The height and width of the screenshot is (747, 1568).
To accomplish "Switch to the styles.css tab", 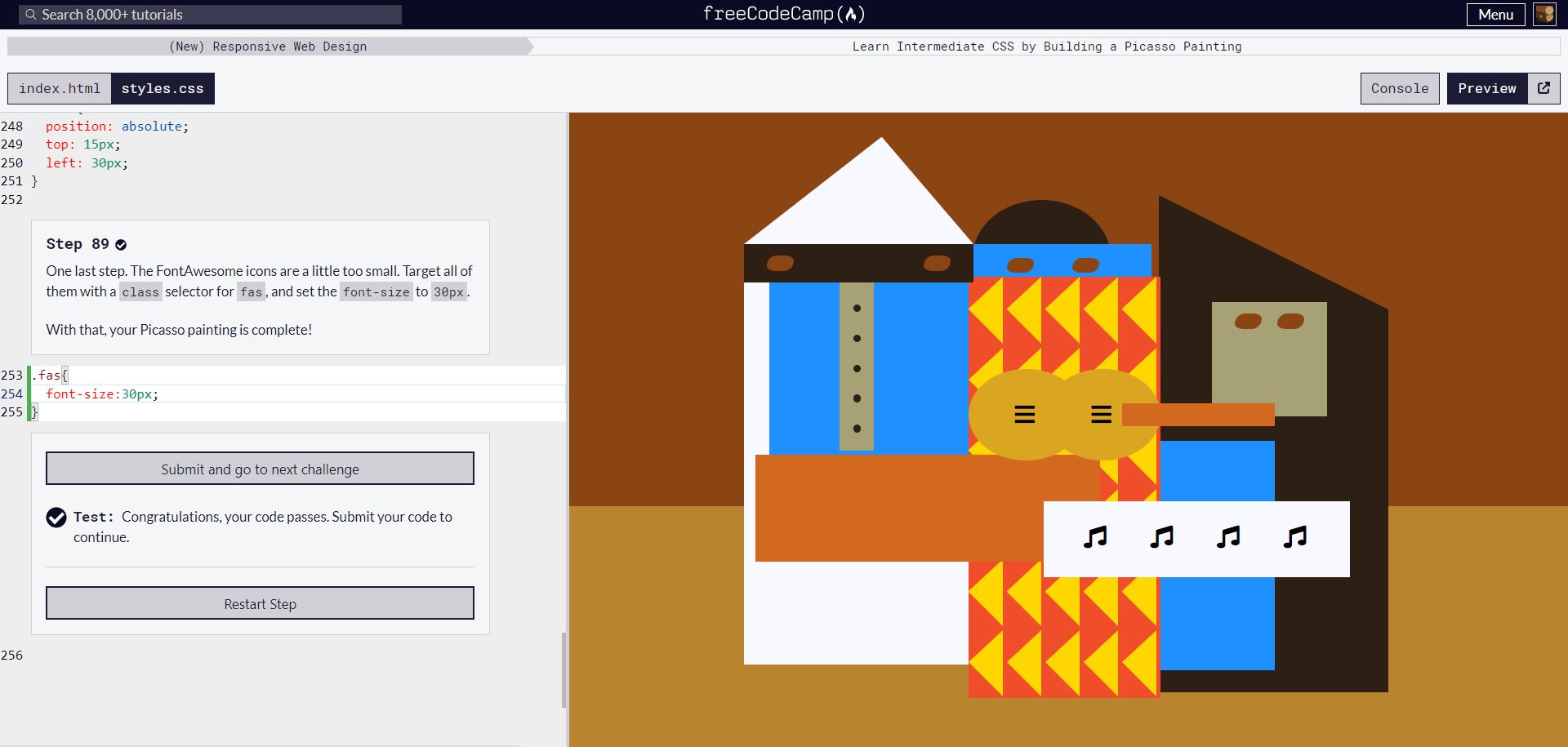I will tap(163, 88).
